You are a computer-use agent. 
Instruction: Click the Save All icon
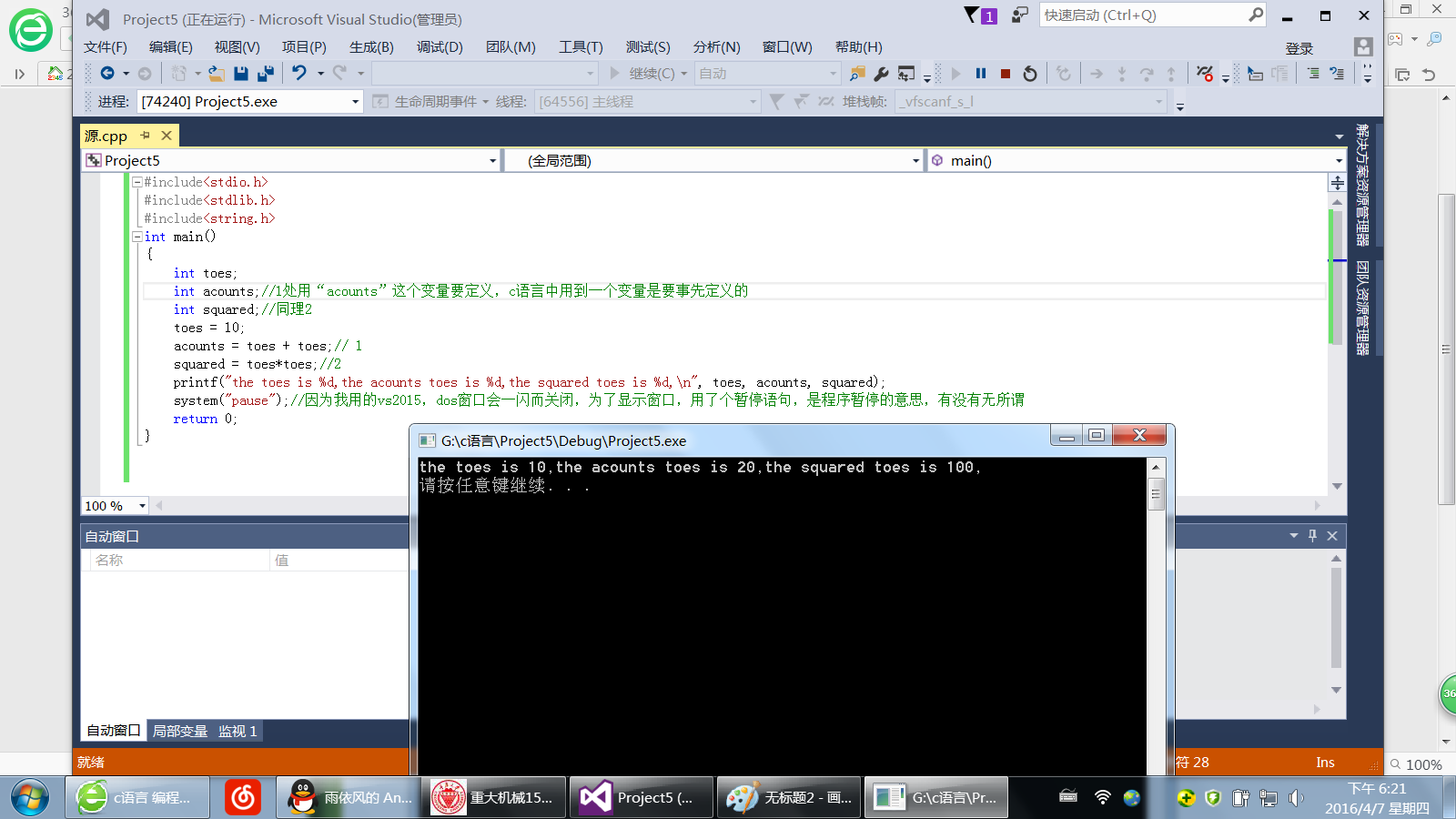(x=266, y=74)
